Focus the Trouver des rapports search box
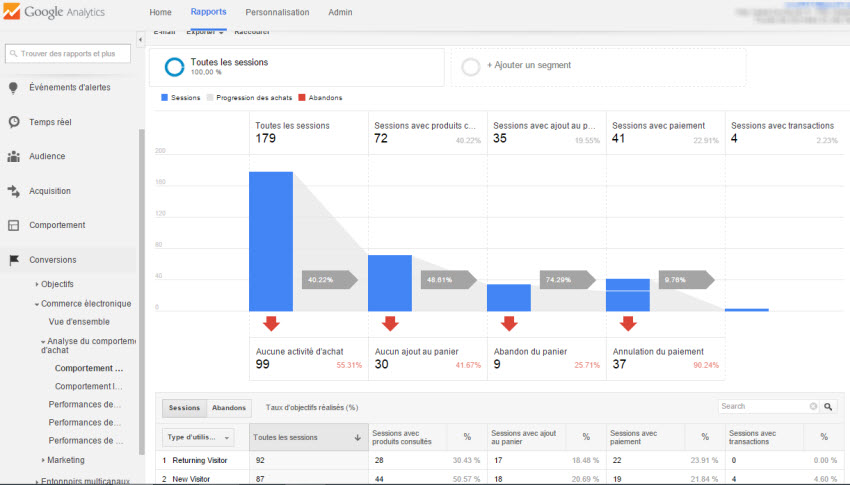The height and width of the screenshot is (485, 850). click(68, 54)
